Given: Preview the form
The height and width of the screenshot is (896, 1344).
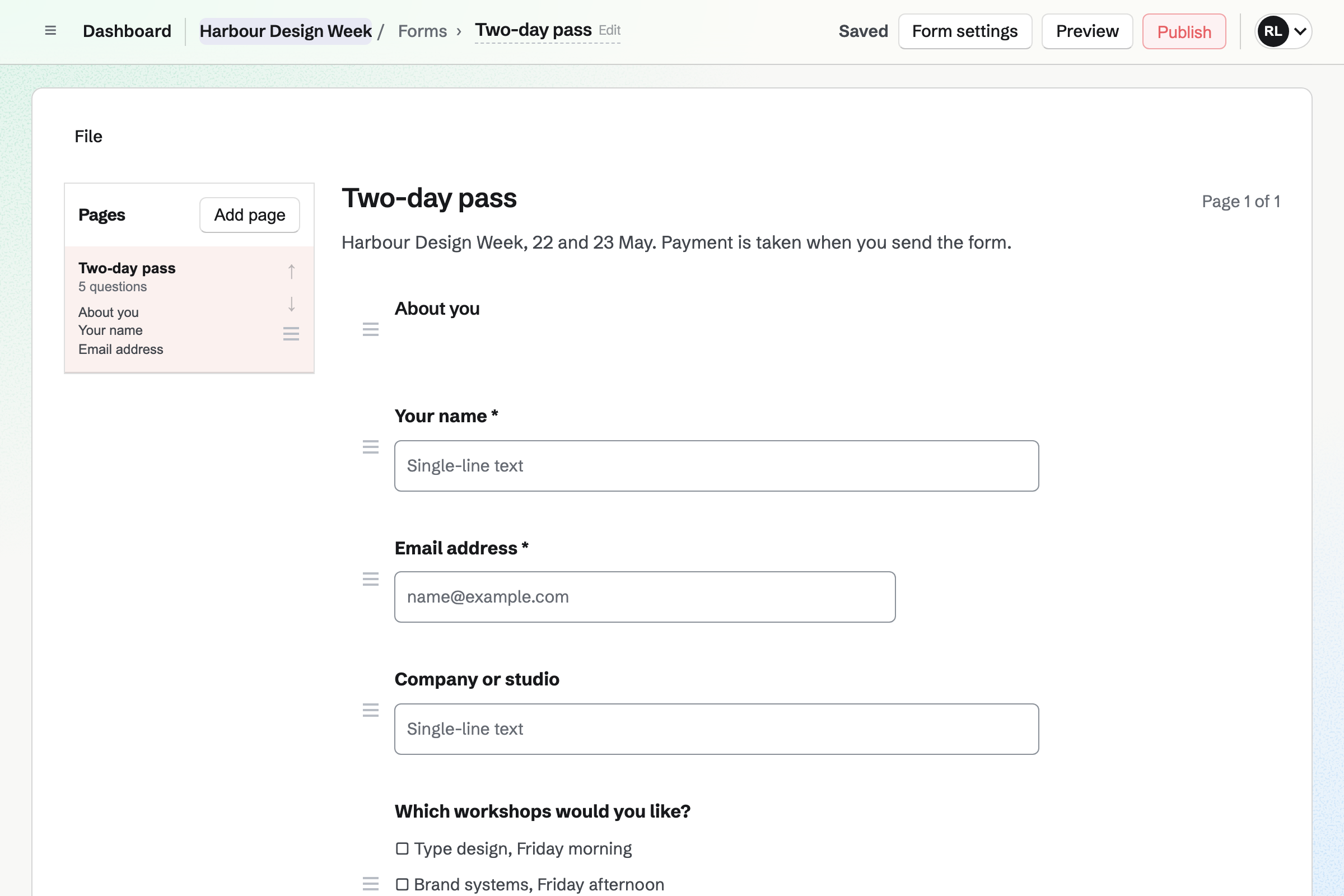Looking at the screenshot, I should coord(1087,31).
